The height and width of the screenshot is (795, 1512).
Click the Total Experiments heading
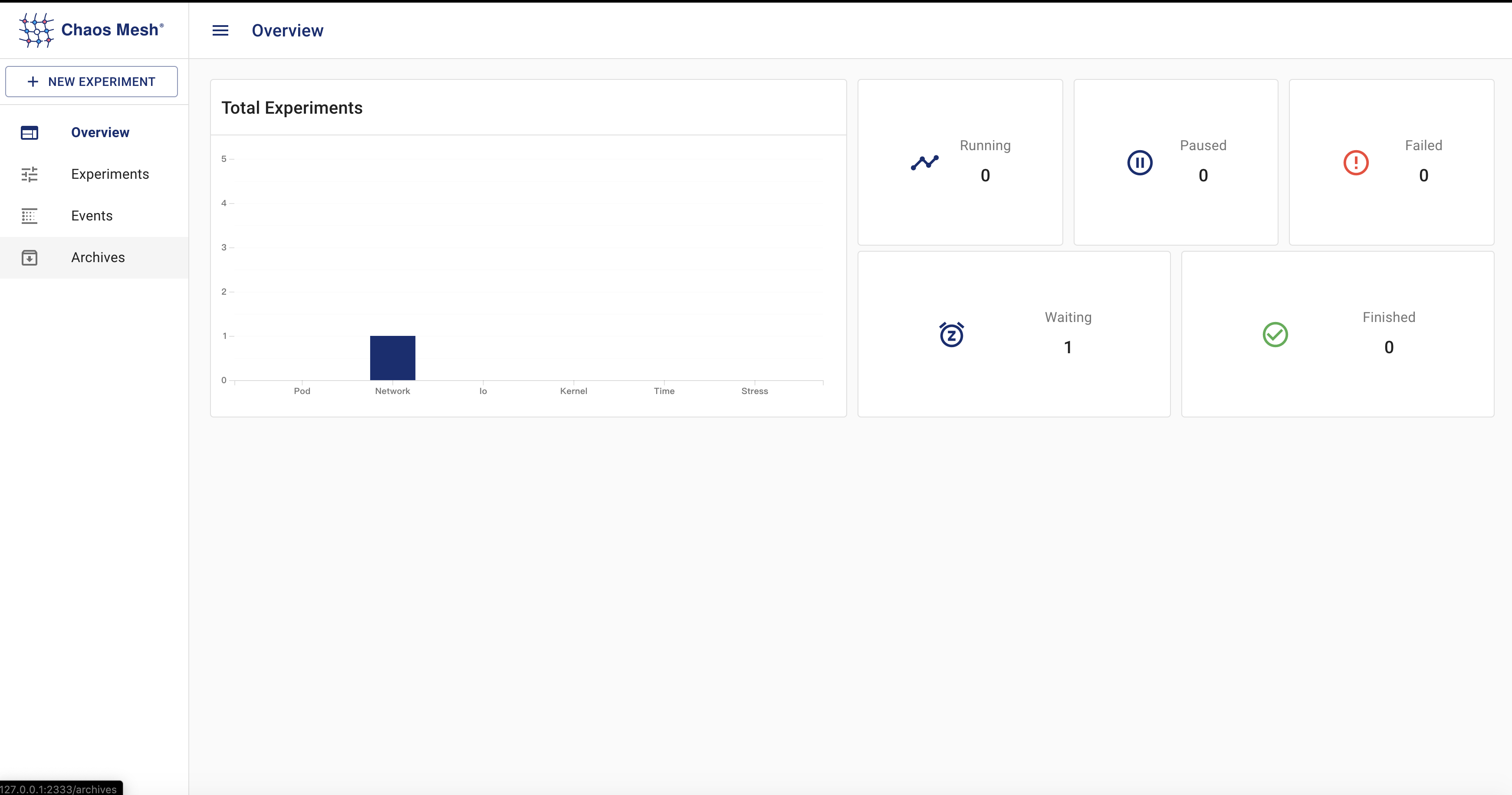point(292,107)
